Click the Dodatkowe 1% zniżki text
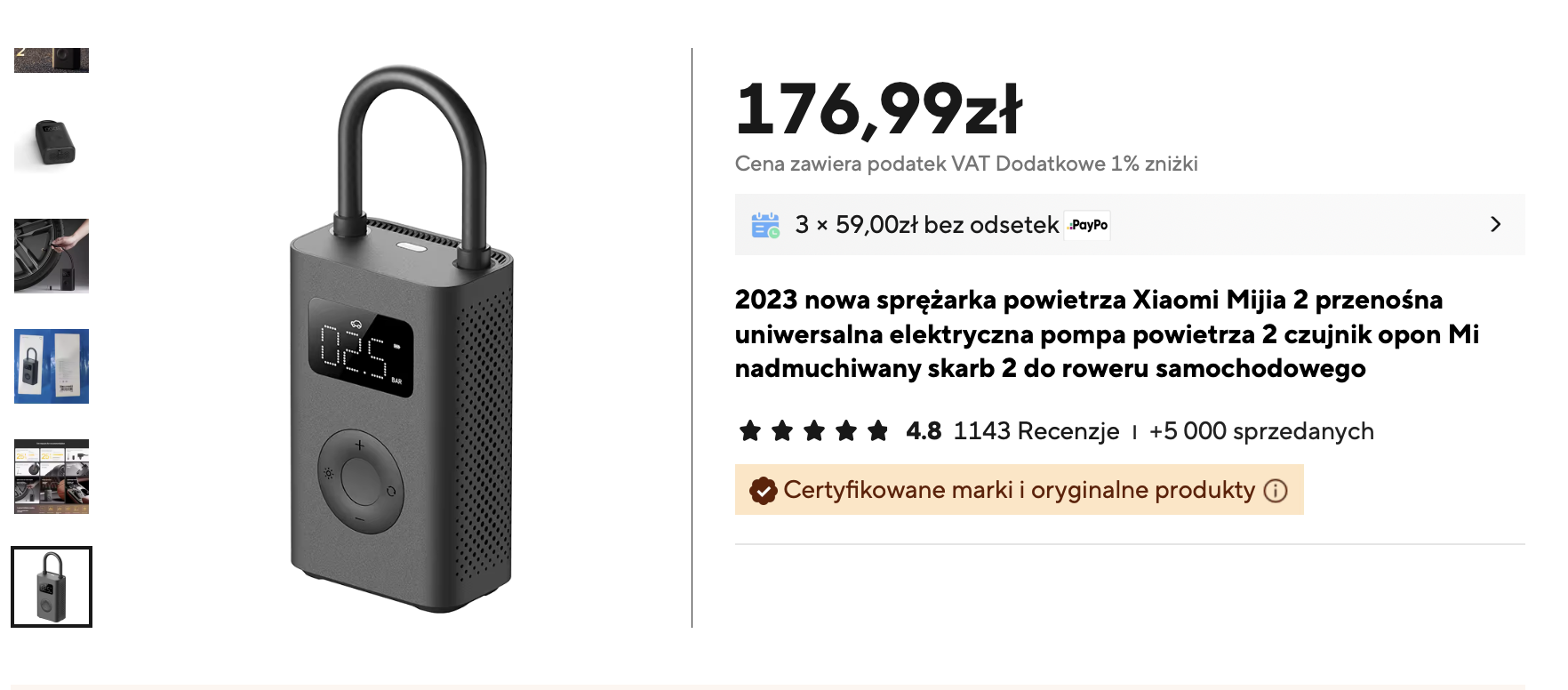The width and height of the screenshot is (1568, 690). (1096, 164)
